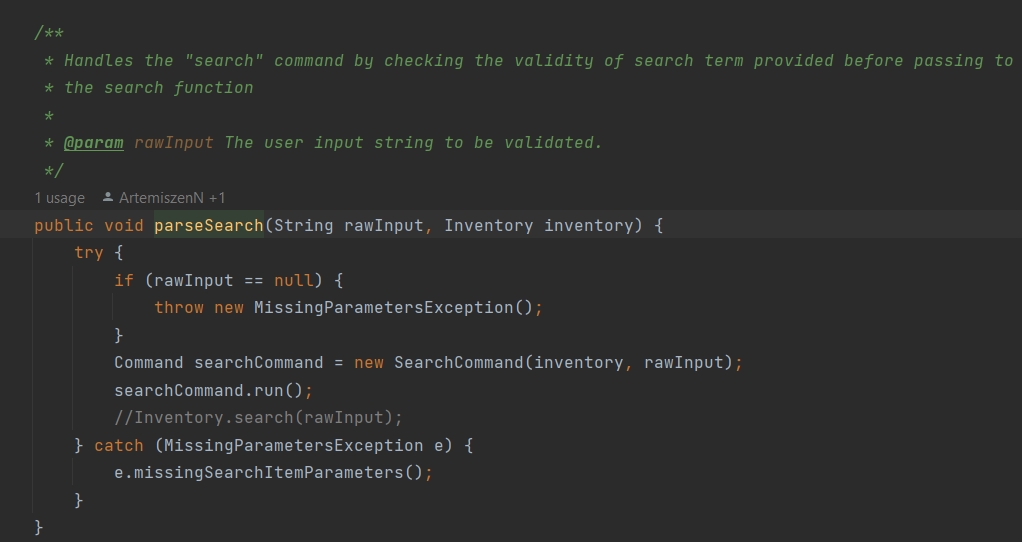
Task: Click the throw keyword
Action: coord(179,307)
